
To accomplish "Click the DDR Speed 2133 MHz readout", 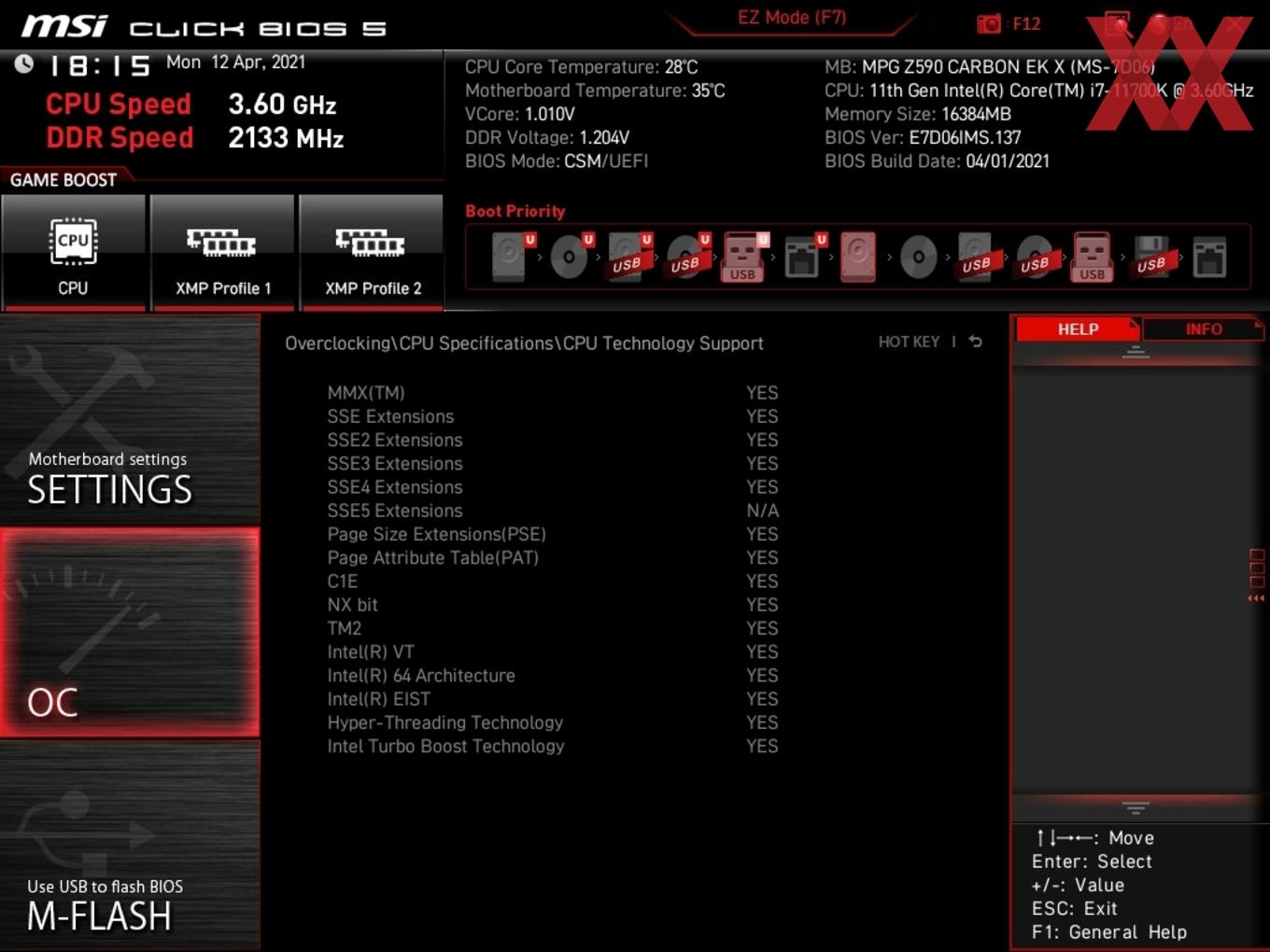I will (x=195, y=138).
